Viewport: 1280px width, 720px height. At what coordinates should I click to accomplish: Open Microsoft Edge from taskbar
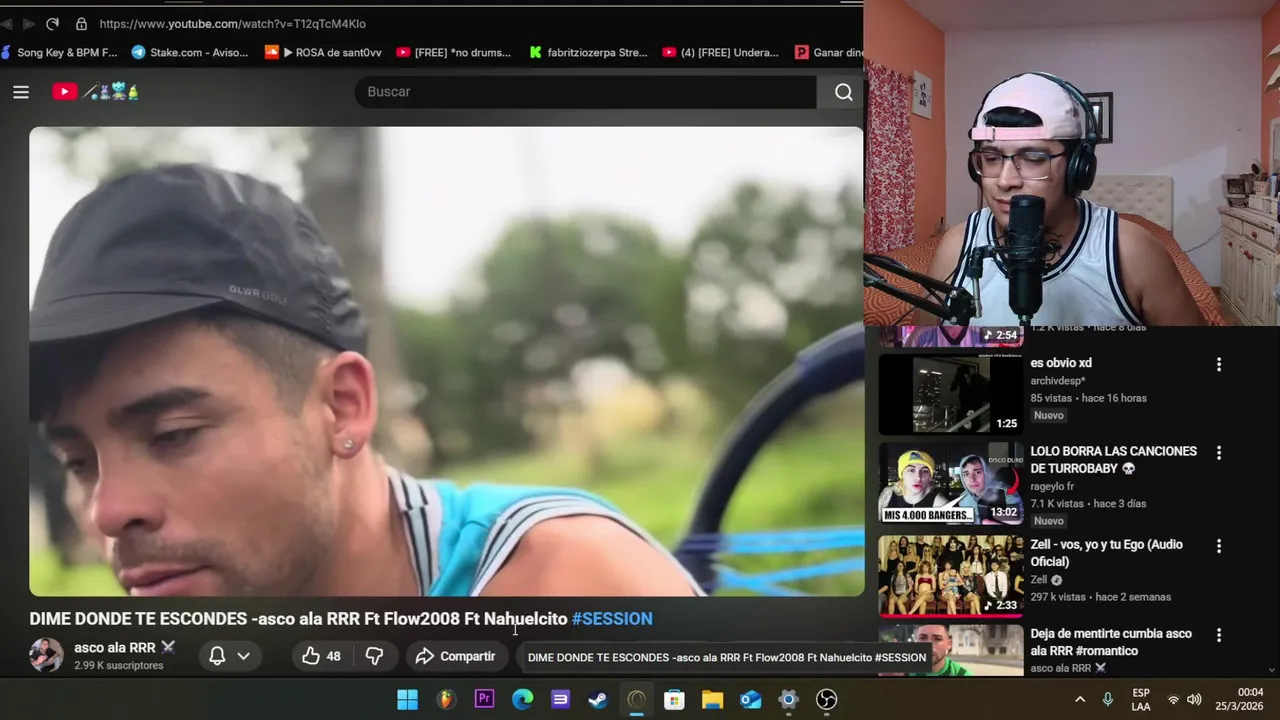(523, 699)
